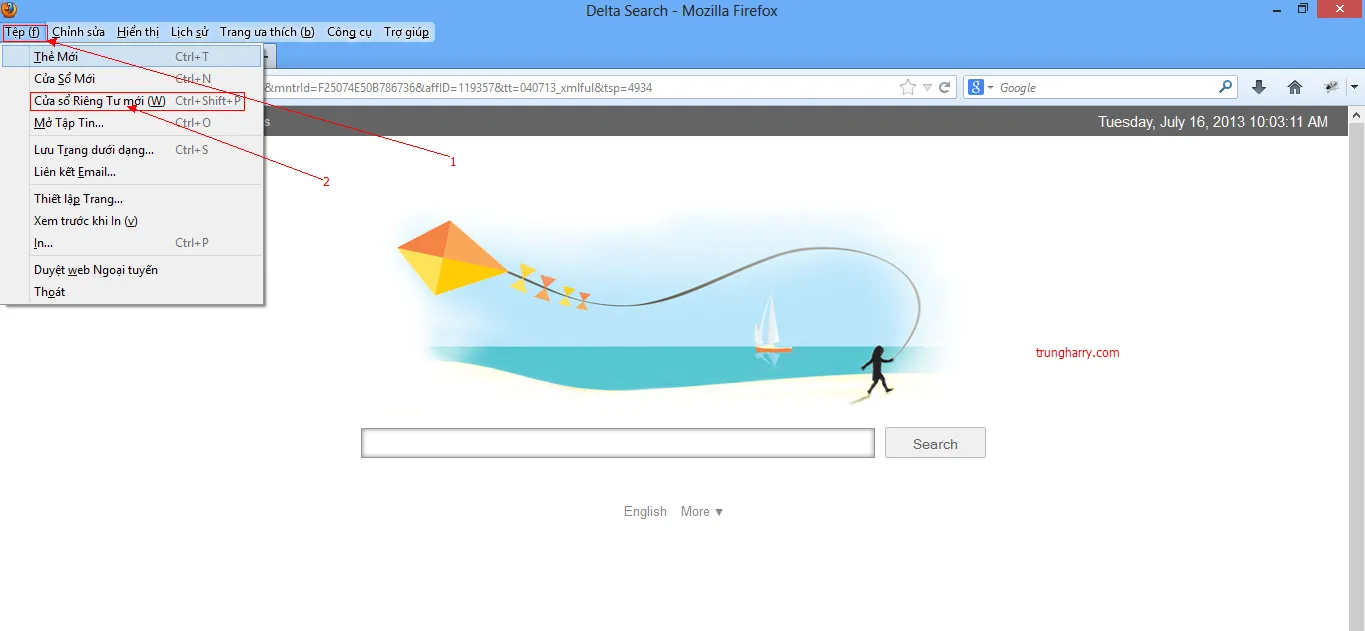Click the vertical scrollbar up arrow
Viewport: 1365px width, 631px height.
1357,115
